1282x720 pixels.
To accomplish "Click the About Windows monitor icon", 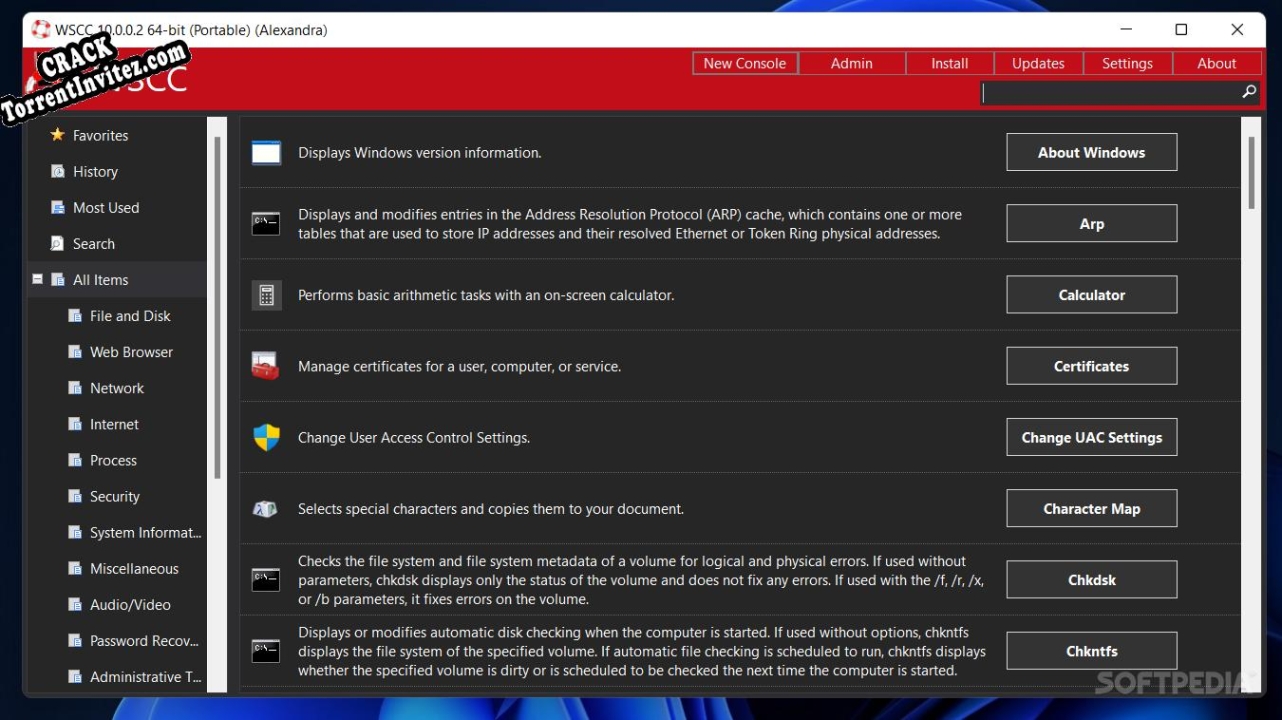I will coord(266,152).
